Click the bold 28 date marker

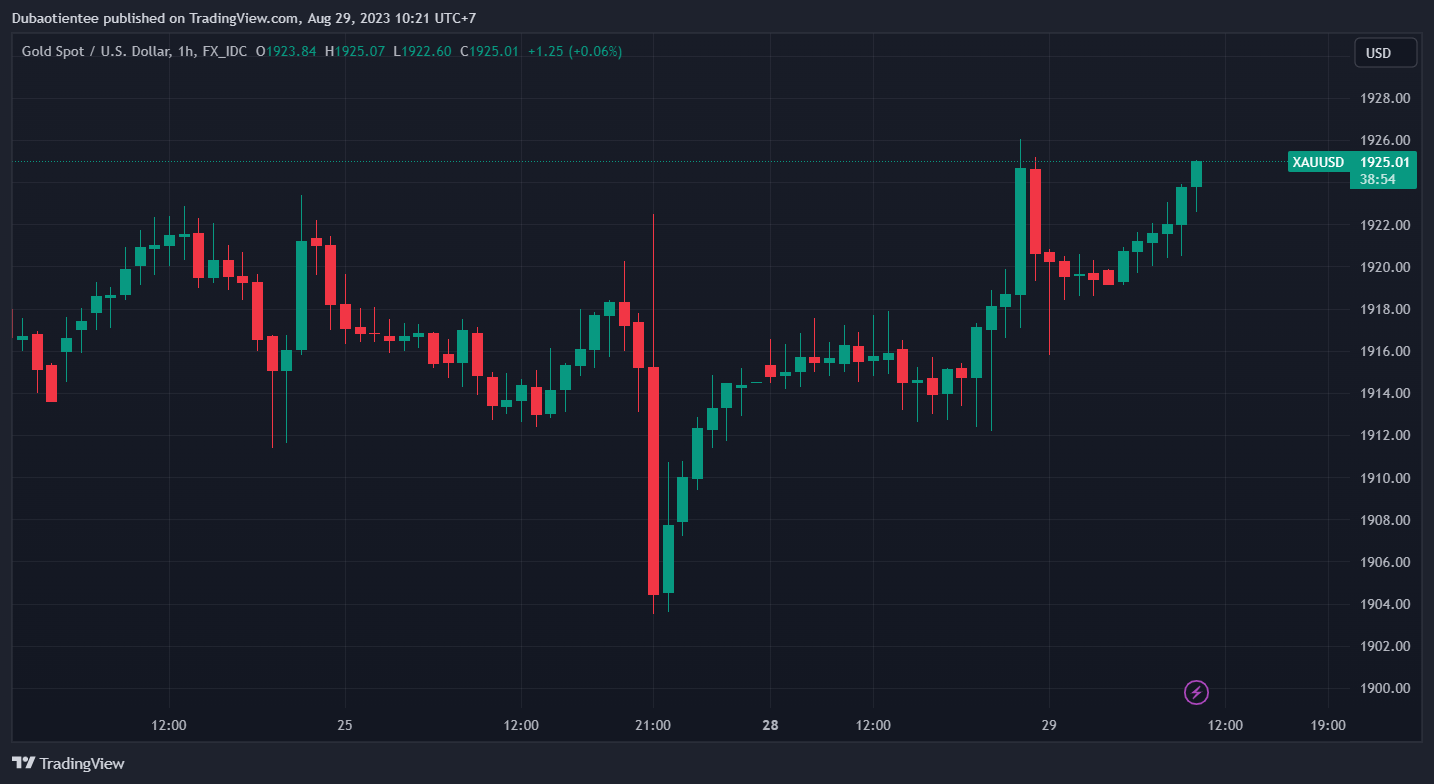pos(770,725)
